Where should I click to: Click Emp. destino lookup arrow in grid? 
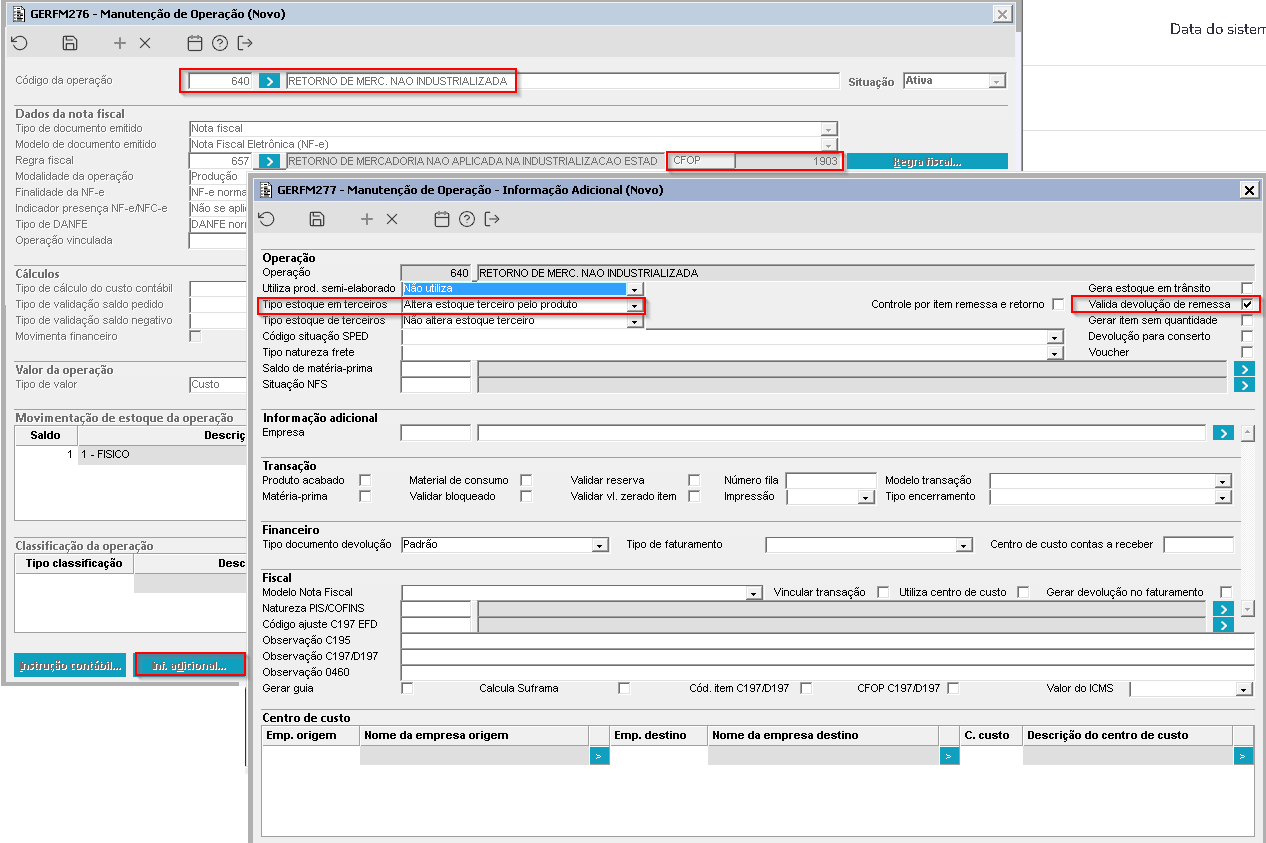pos(949,757)
